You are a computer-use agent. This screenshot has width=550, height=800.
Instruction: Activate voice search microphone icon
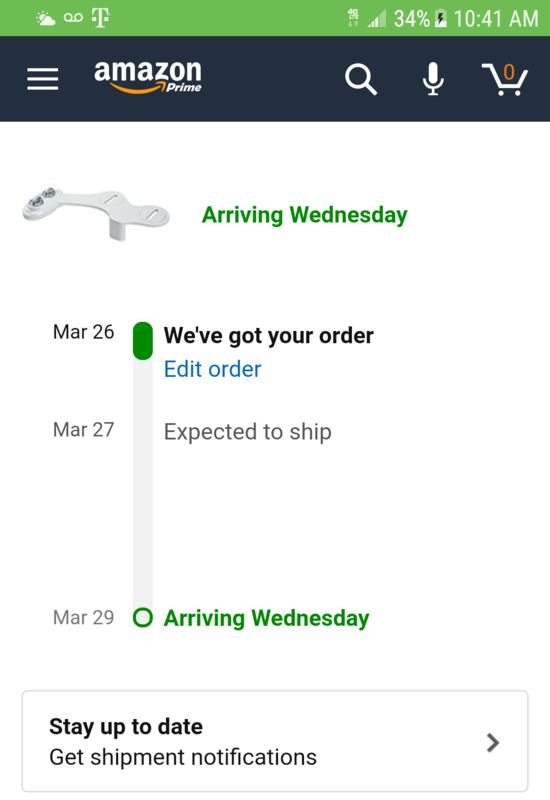pos(433,79)
